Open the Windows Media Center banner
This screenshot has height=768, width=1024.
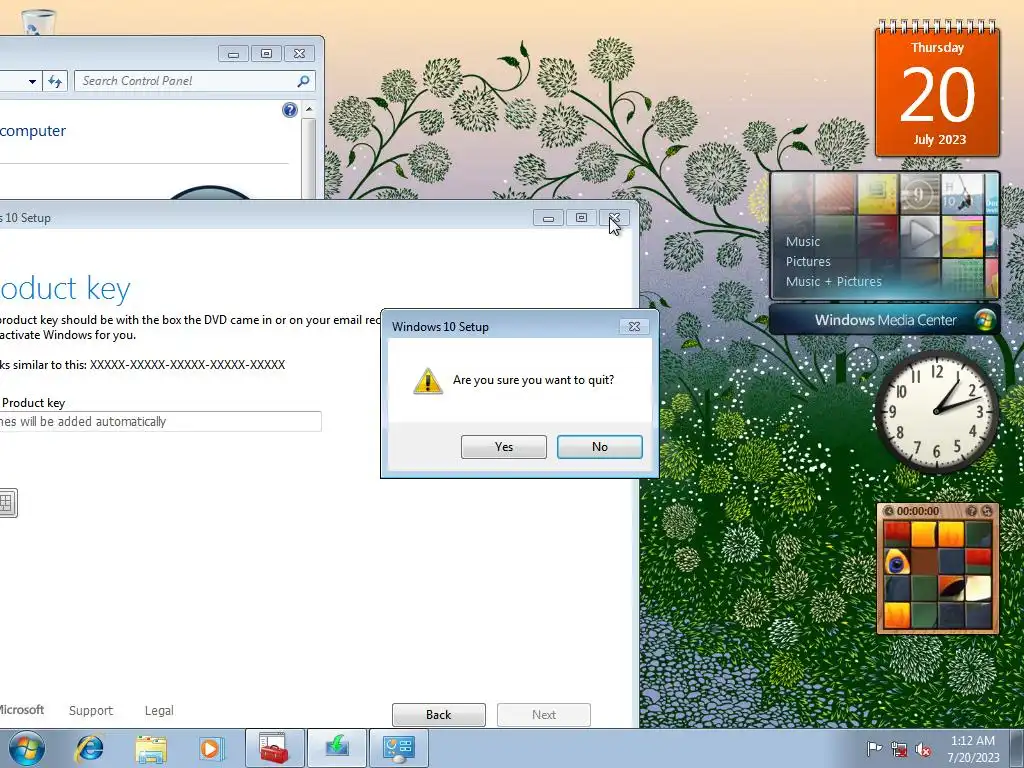click(885, 320)
